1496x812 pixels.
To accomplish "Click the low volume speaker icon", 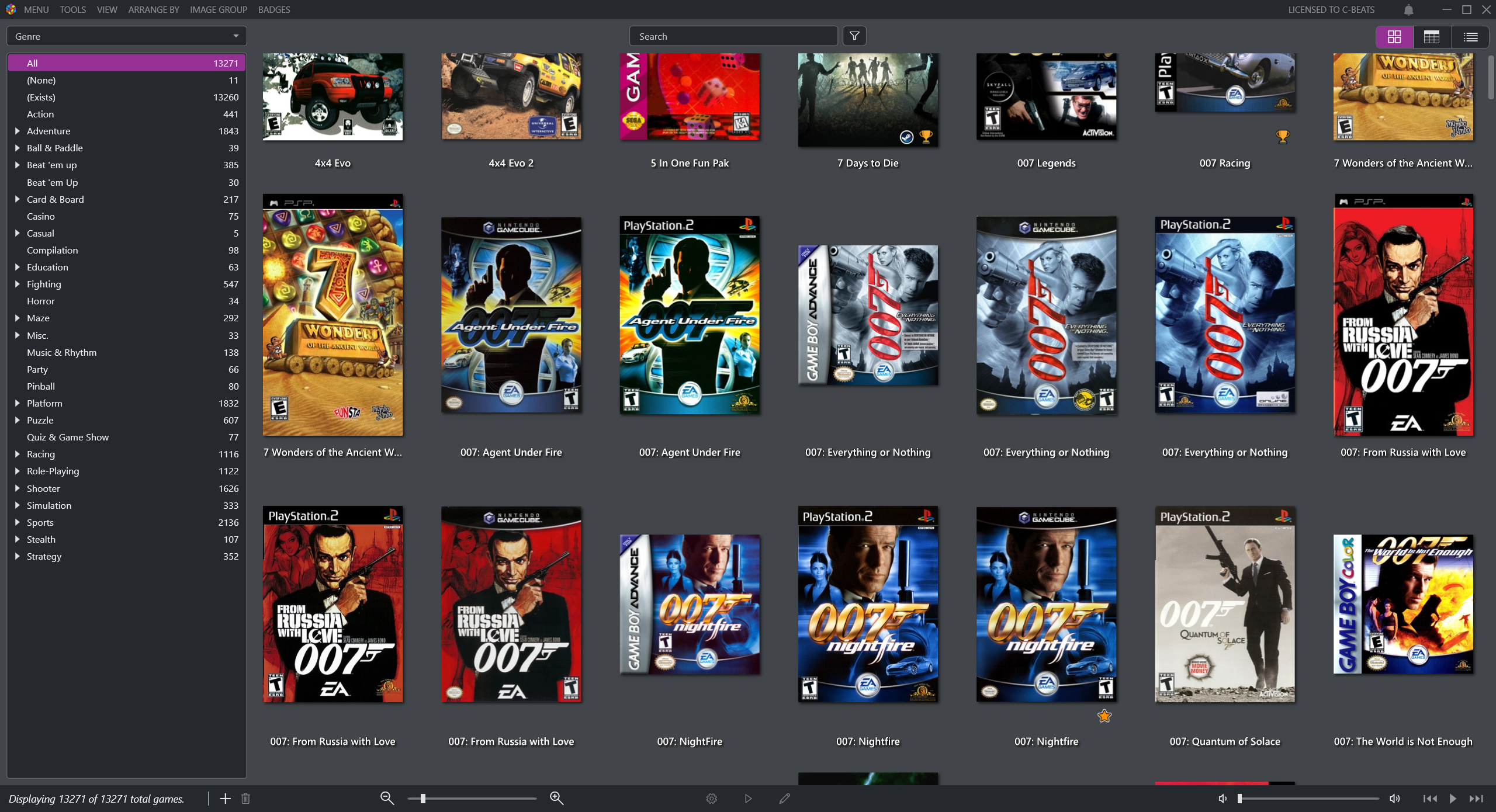I will pos(1223,799).
